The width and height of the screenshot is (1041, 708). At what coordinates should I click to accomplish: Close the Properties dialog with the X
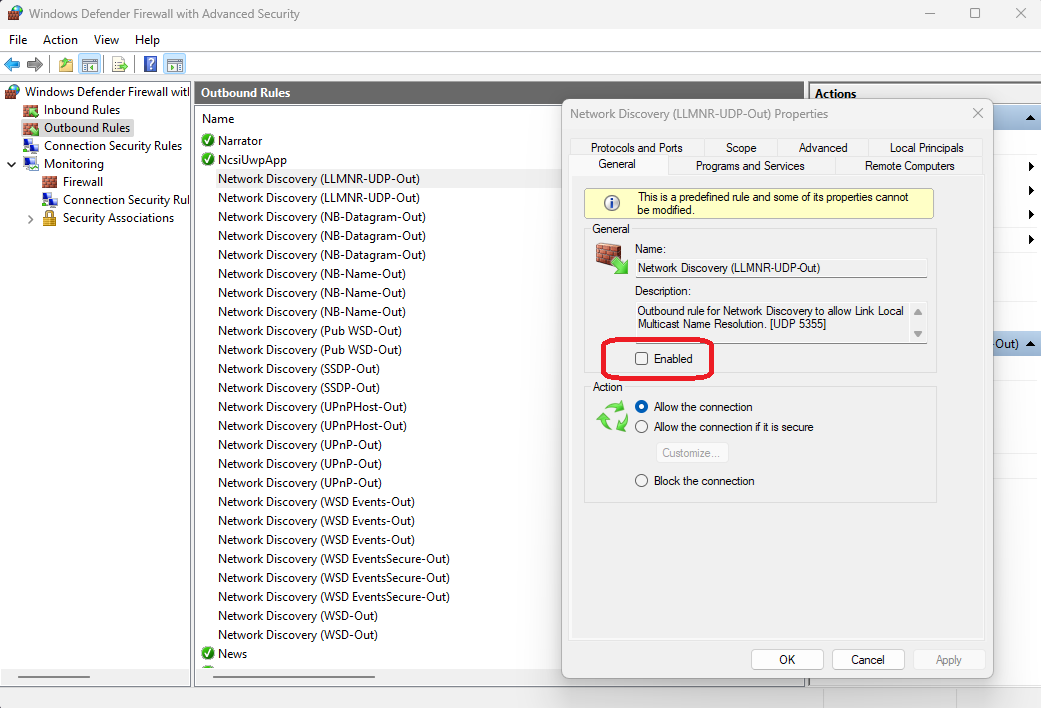coord(978,114)
